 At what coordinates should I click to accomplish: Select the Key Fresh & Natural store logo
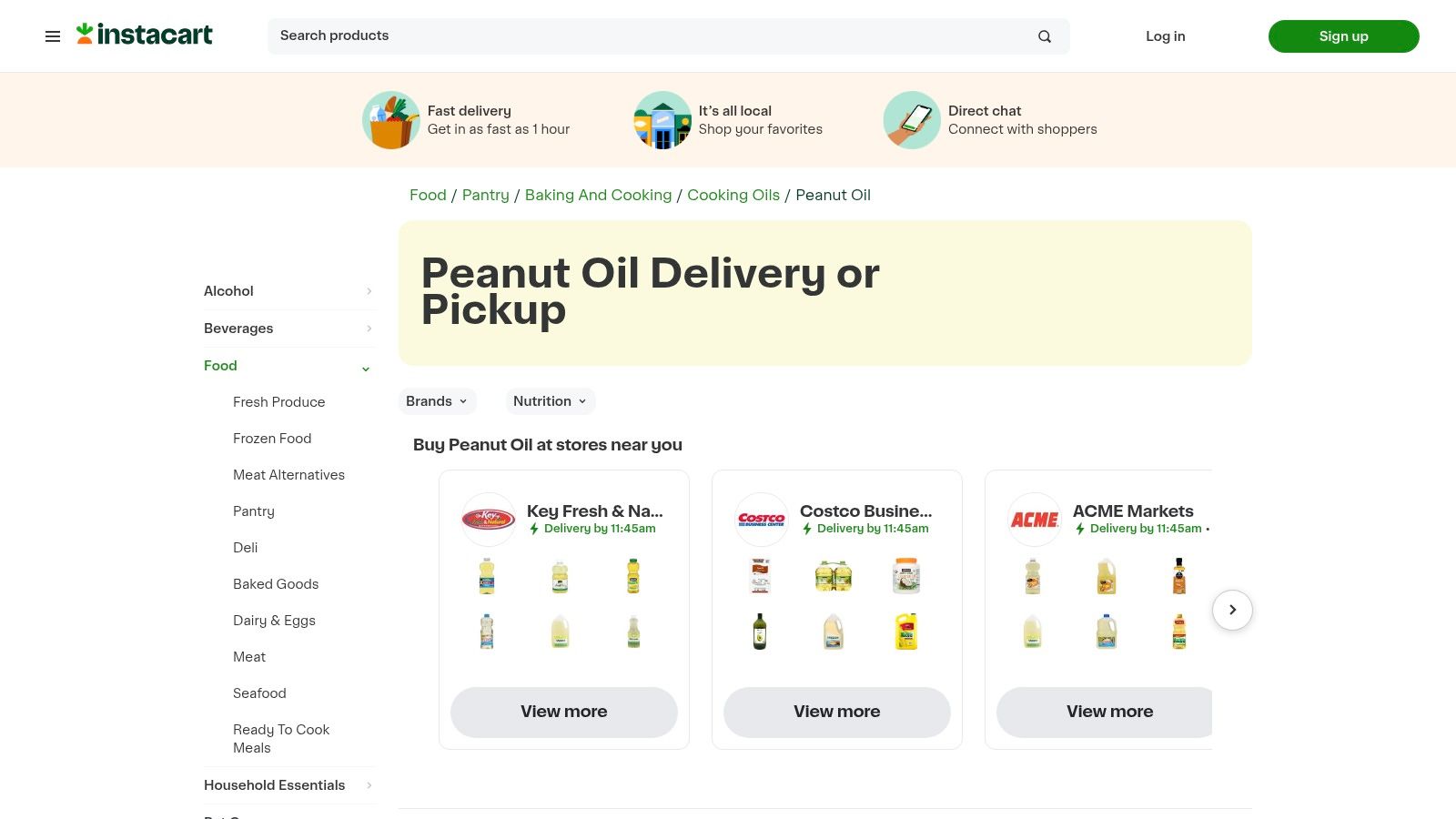tap(488, 519)
